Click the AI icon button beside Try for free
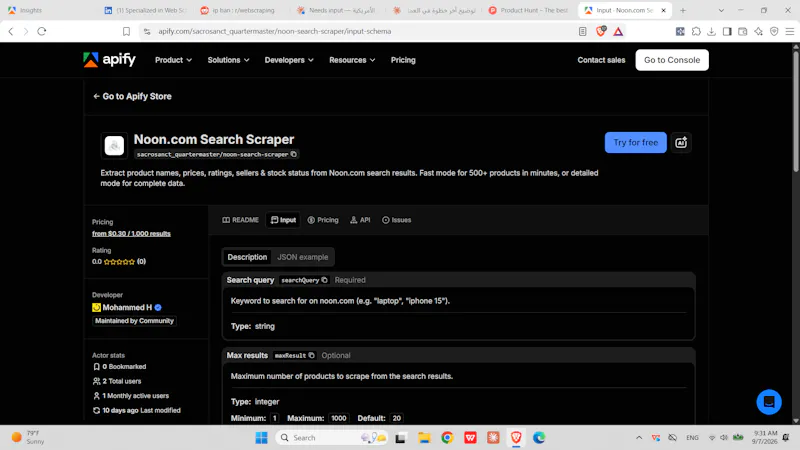This screenshot has height=450, width=800. click(x=681, y=143)
